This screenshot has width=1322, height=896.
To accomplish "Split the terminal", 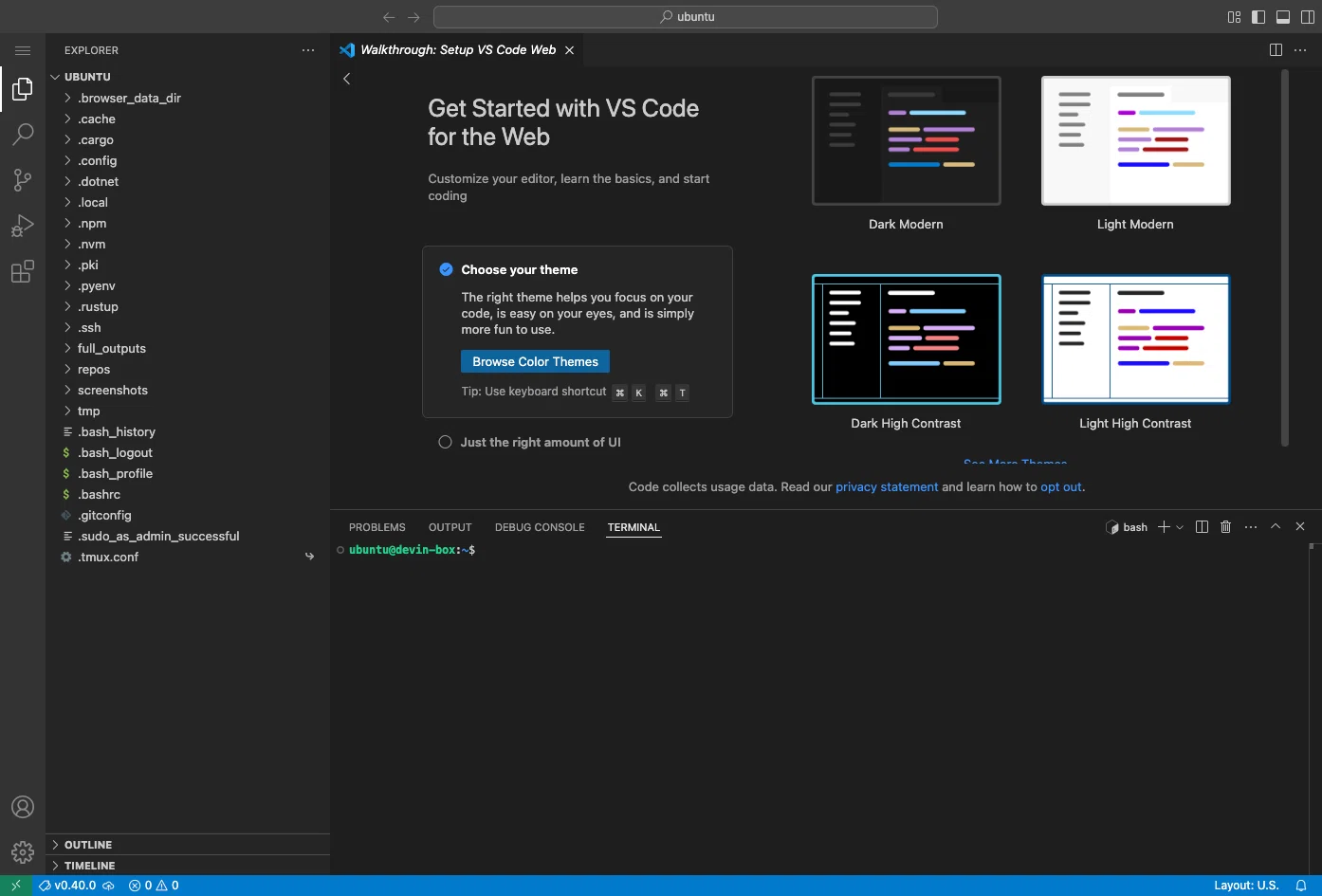I will coord(1202,527).
